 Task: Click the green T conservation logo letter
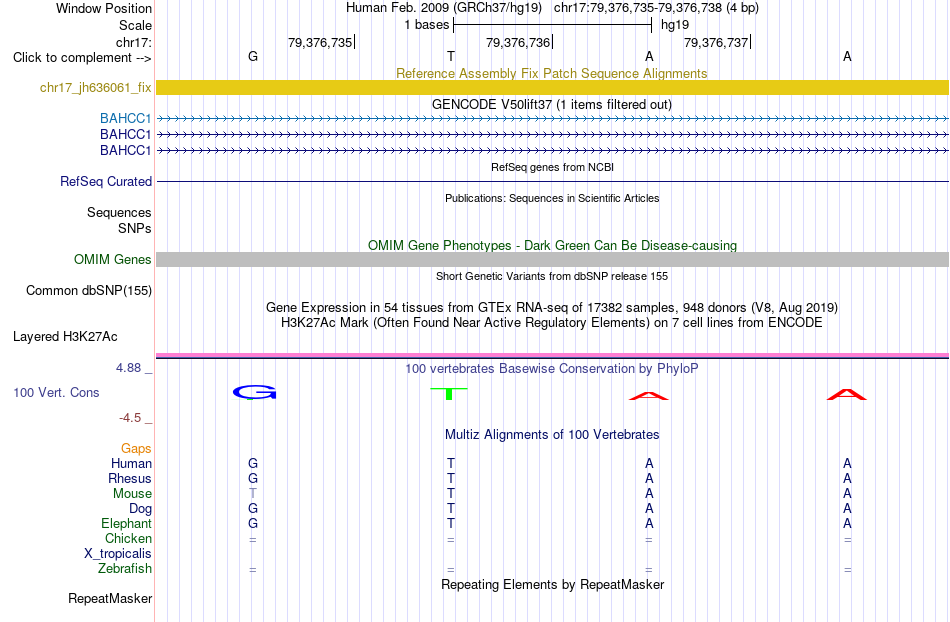[x=449, y=394]
